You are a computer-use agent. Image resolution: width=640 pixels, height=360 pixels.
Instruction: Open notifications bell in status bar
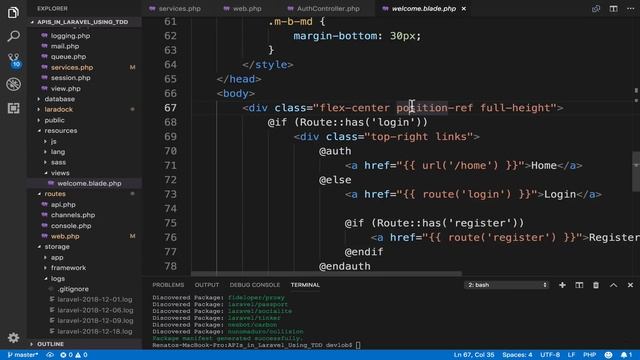[627, 355]
